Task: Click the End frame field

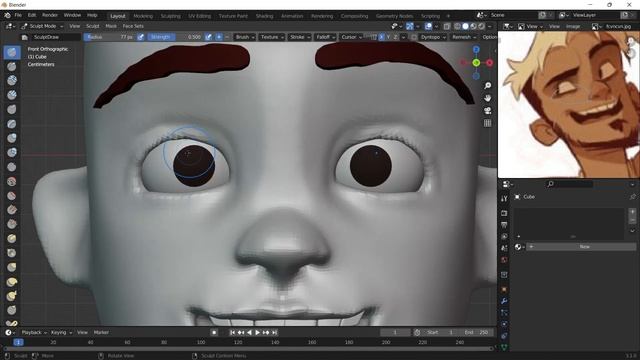Action: [x=477, y=332]
